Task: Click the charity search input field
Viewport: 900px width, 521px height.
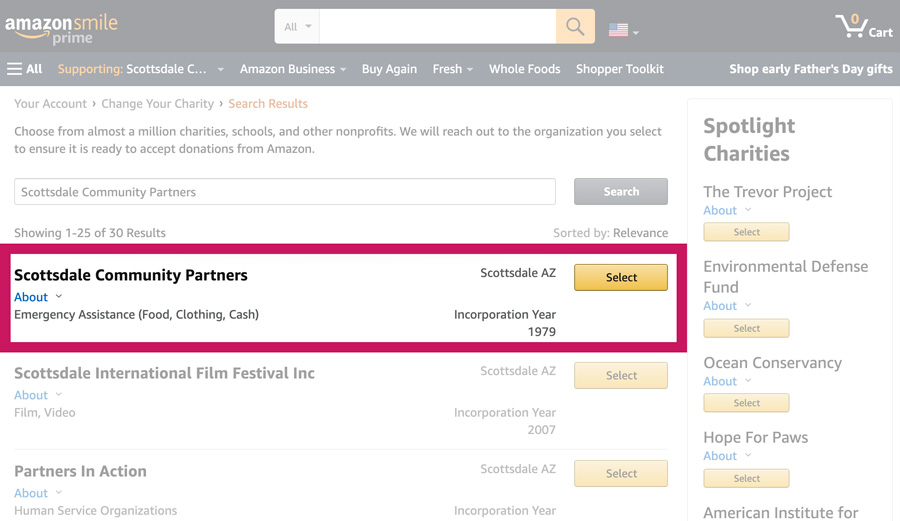Action: point(285,192)
